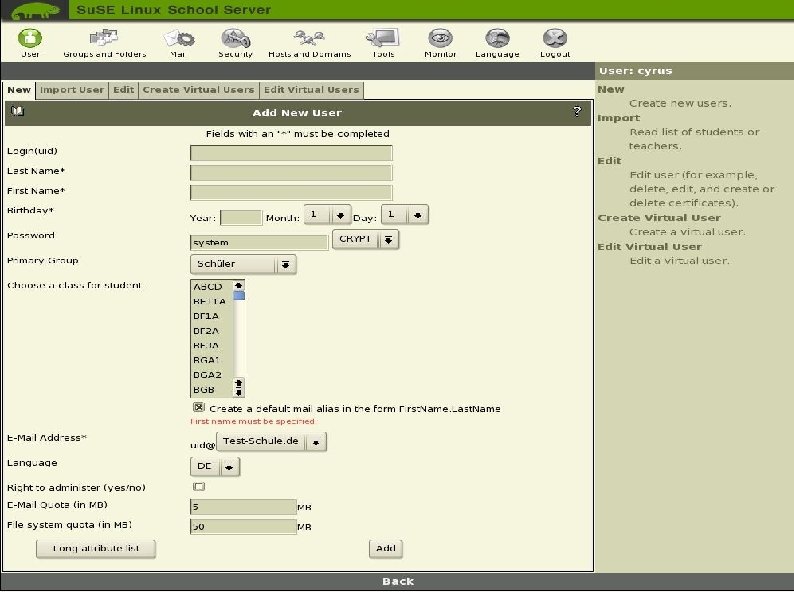This screenshot has width=794, height=595.
Task: Click the Logout icon
Action: pyautogui.click(x=555, y=38)
